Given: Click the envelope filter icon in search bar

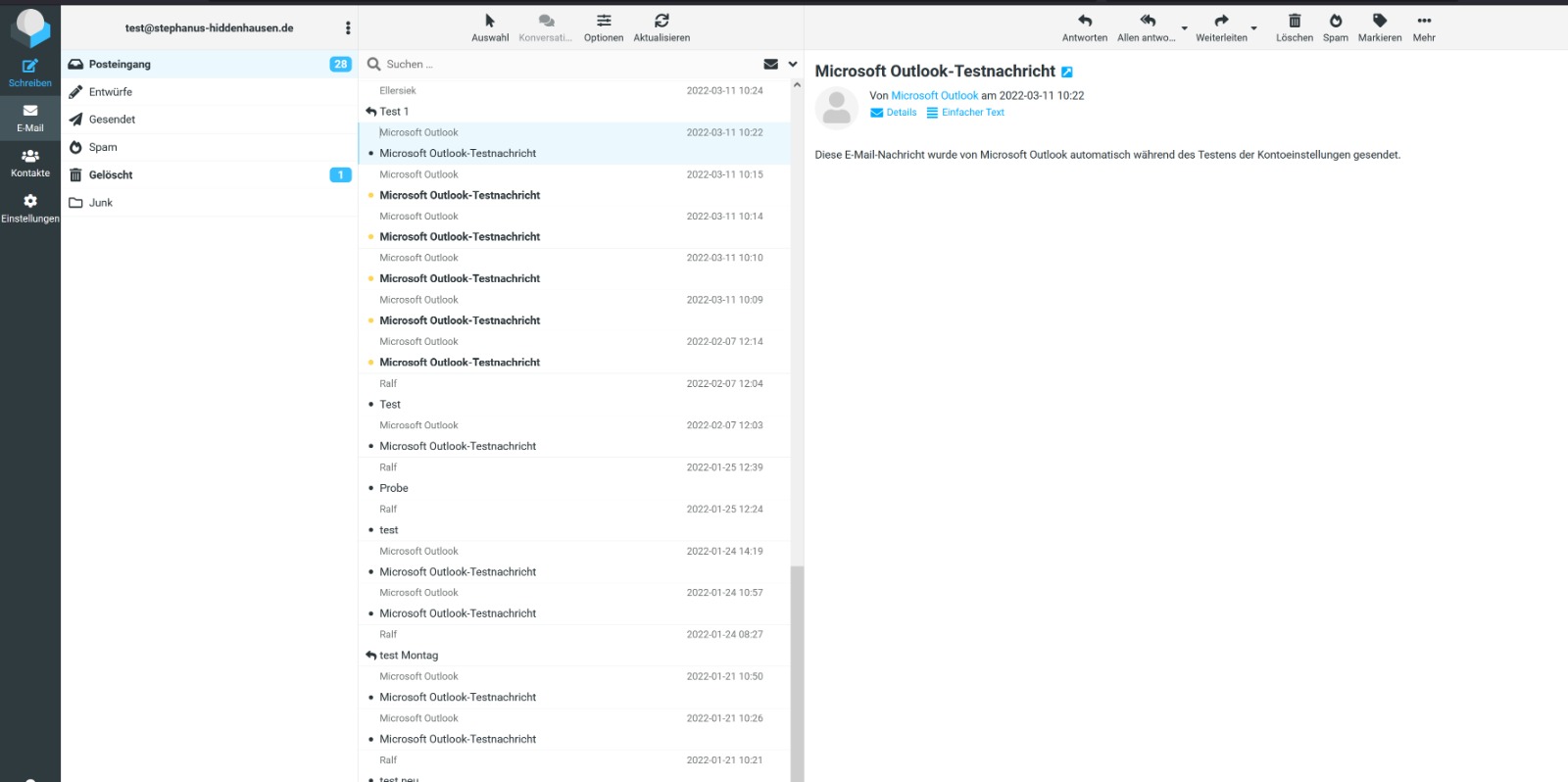Looking at the screenshot, I should click(771, 64).
